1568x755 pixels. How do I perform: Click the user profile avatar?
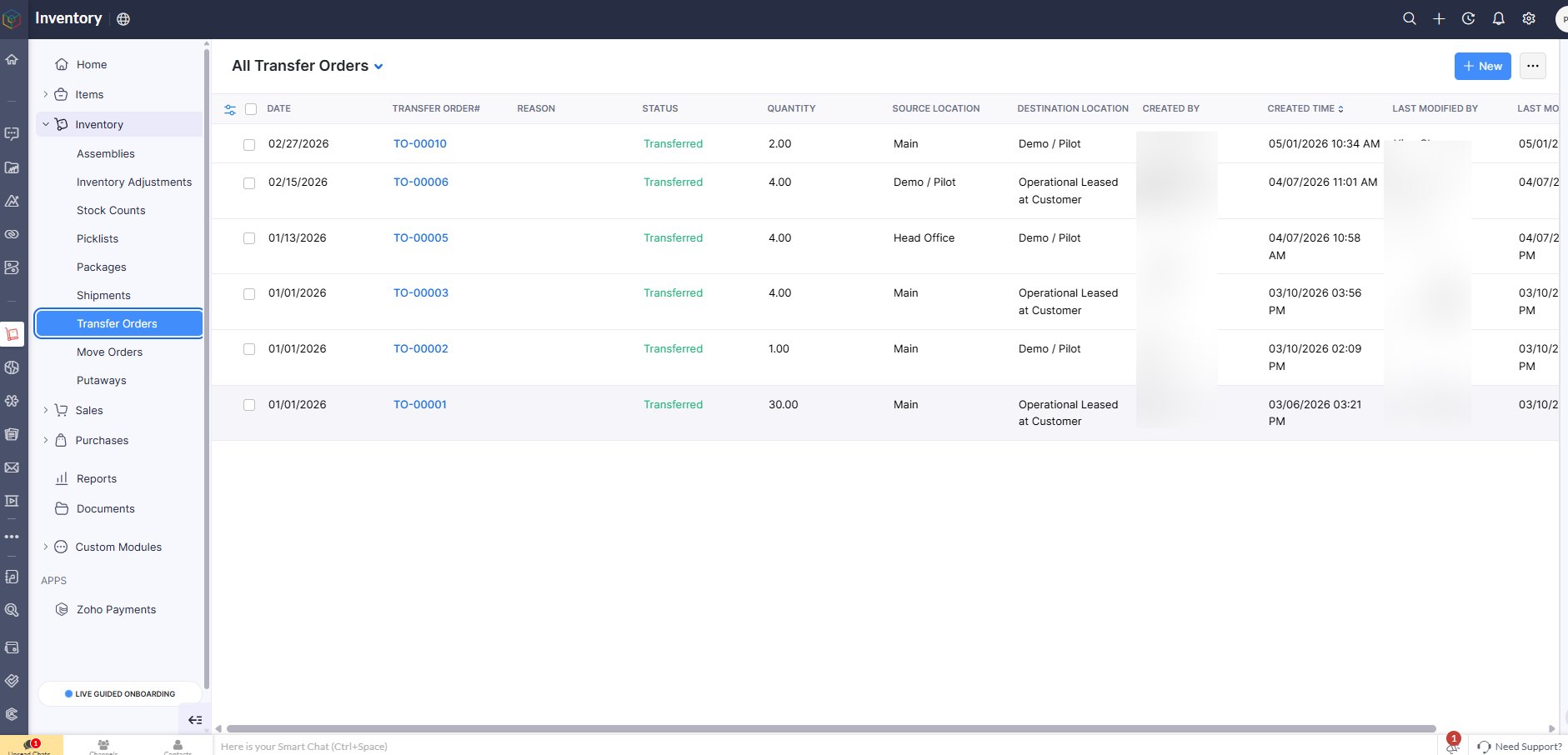point(1561,19)
